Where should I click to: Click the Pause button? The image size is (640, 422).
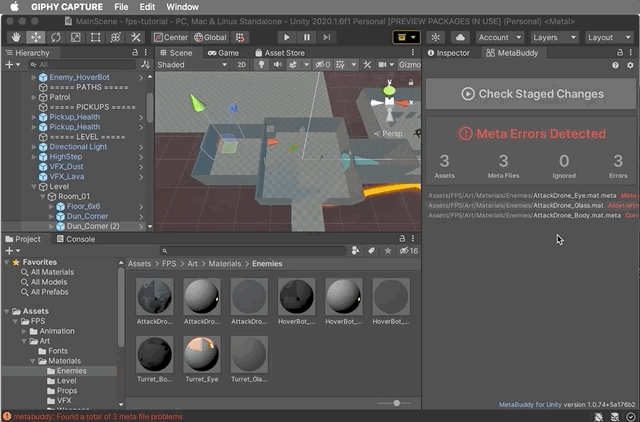307,37
